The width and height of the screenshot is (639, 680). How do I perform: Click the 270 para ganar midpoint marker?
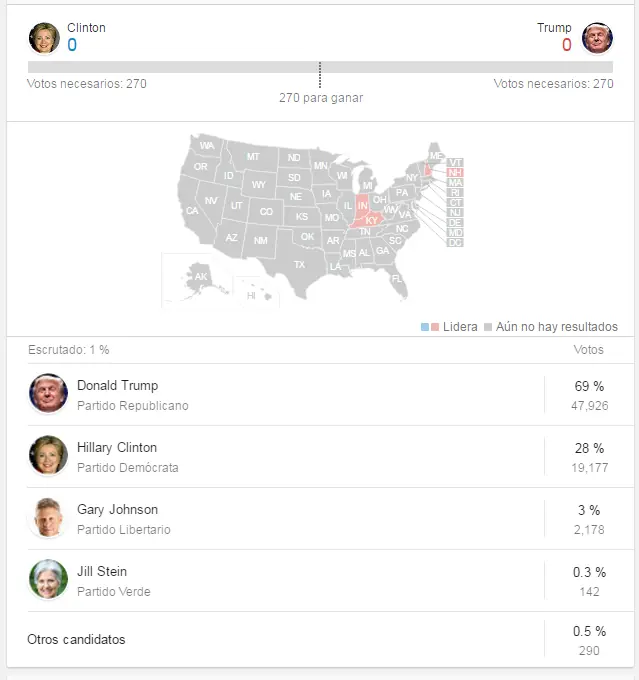coord(320,75)
